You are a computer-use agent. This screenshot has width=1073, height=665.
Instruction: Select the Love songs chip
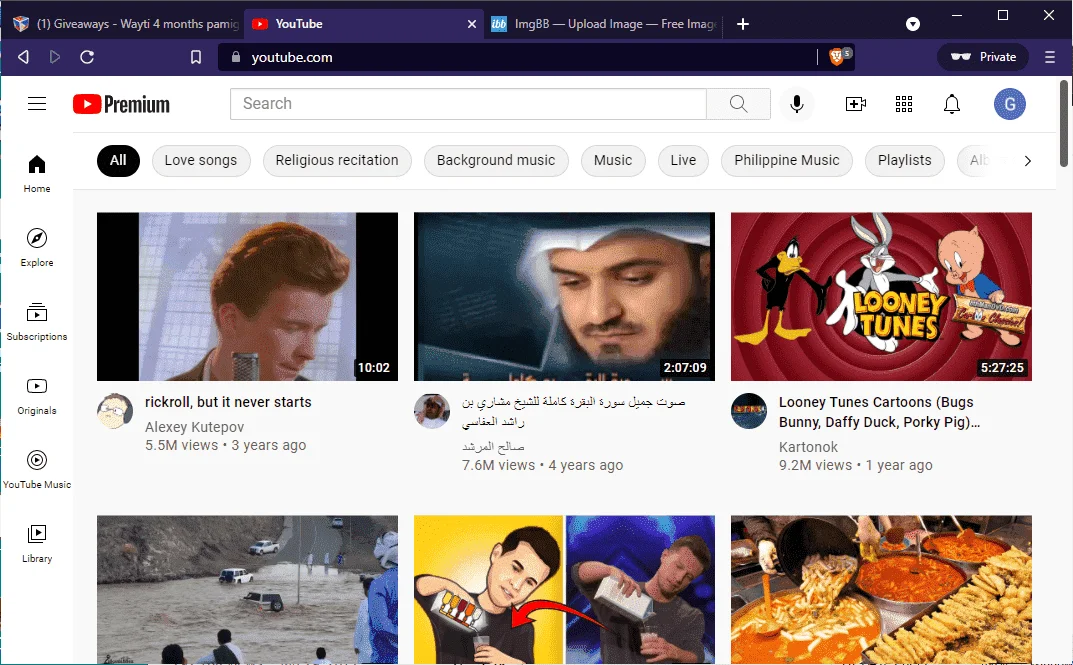tap(201, 161)
